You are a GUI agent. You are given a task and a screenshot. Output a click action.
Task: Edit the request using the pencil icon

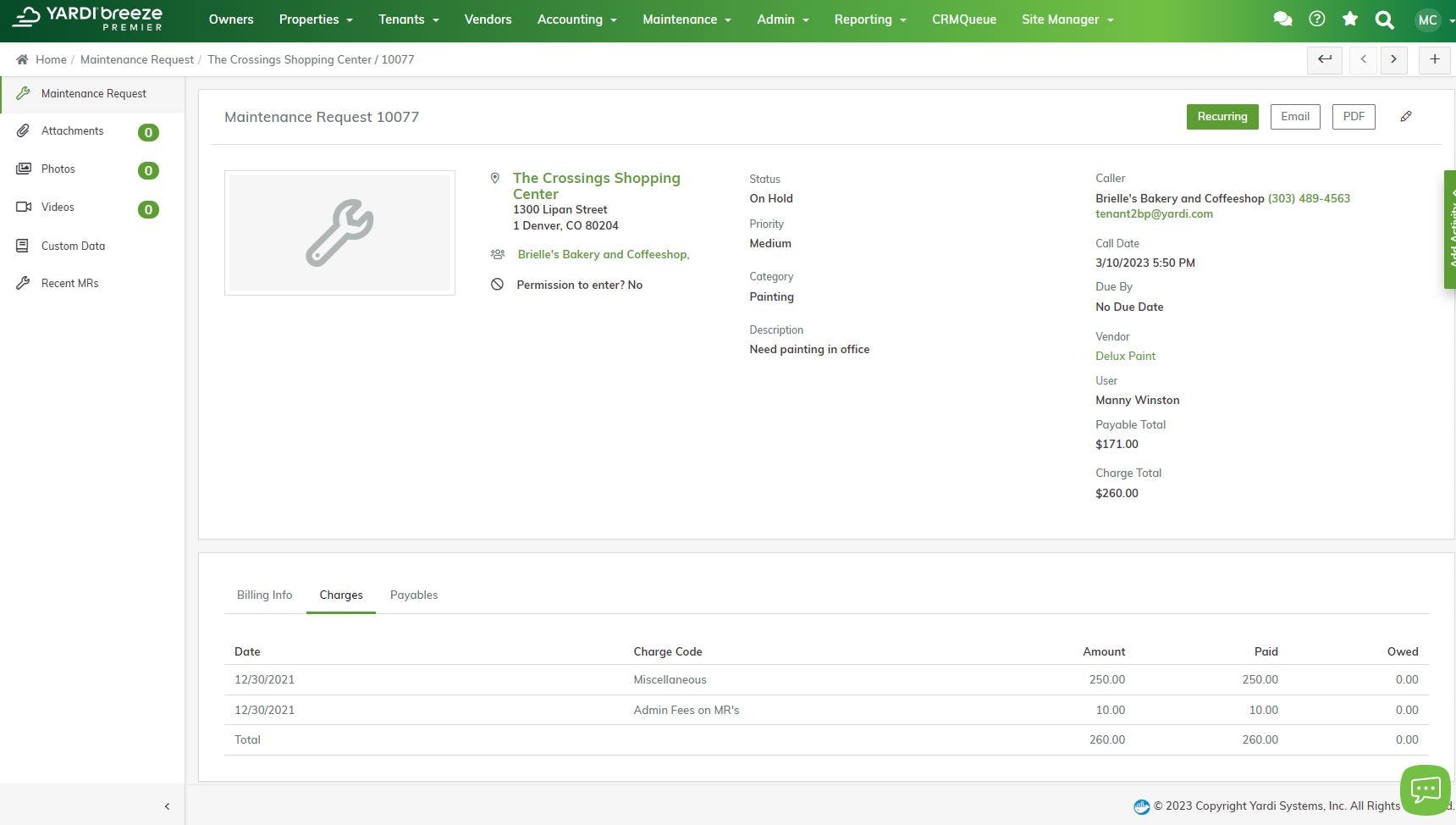pos(1406,116)
